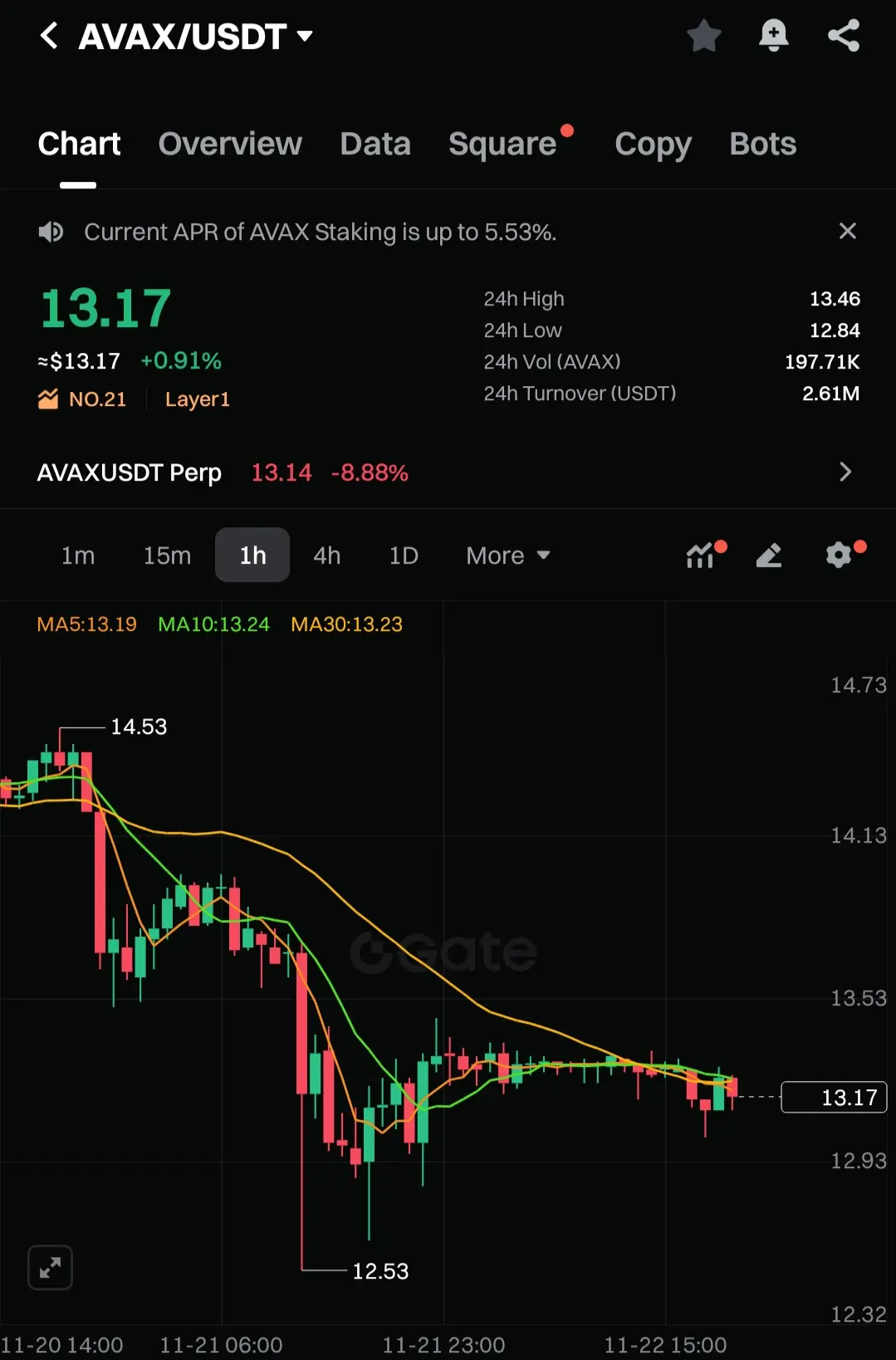
Task: Open the Overview tab
Action: point(230,144)
